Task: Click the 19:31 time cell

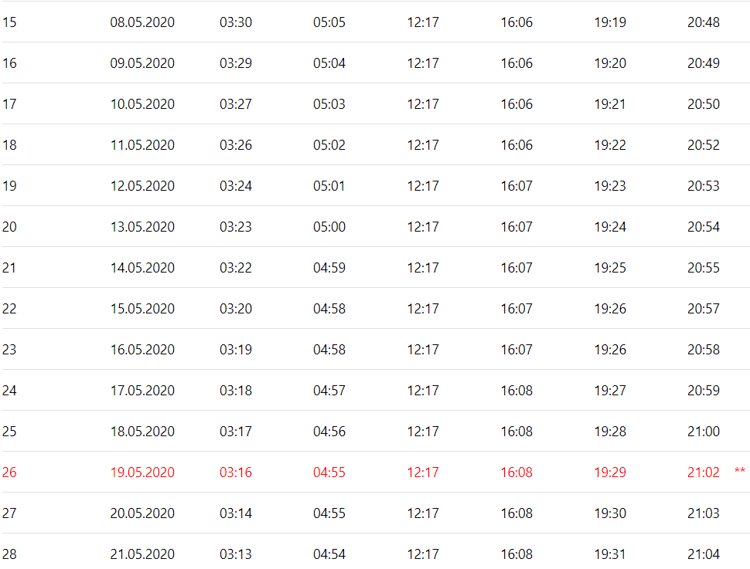Action: pyautogui.click(x=610, y=554)
